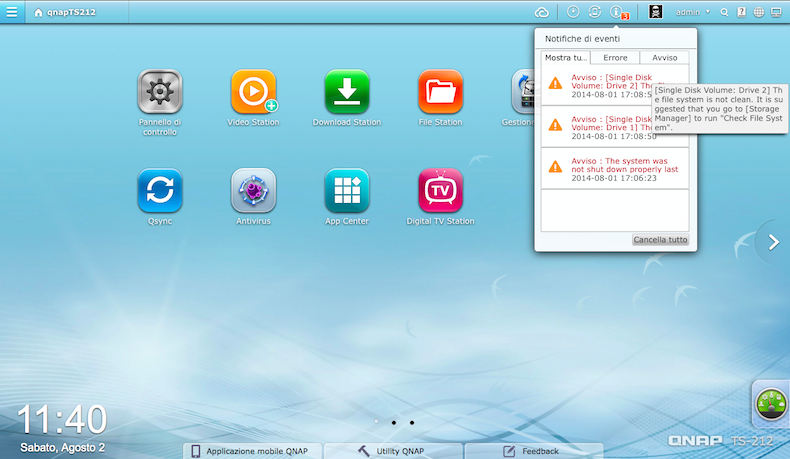
Task: Open Applicazione mobile QNAP link
Action: (252, 451)
